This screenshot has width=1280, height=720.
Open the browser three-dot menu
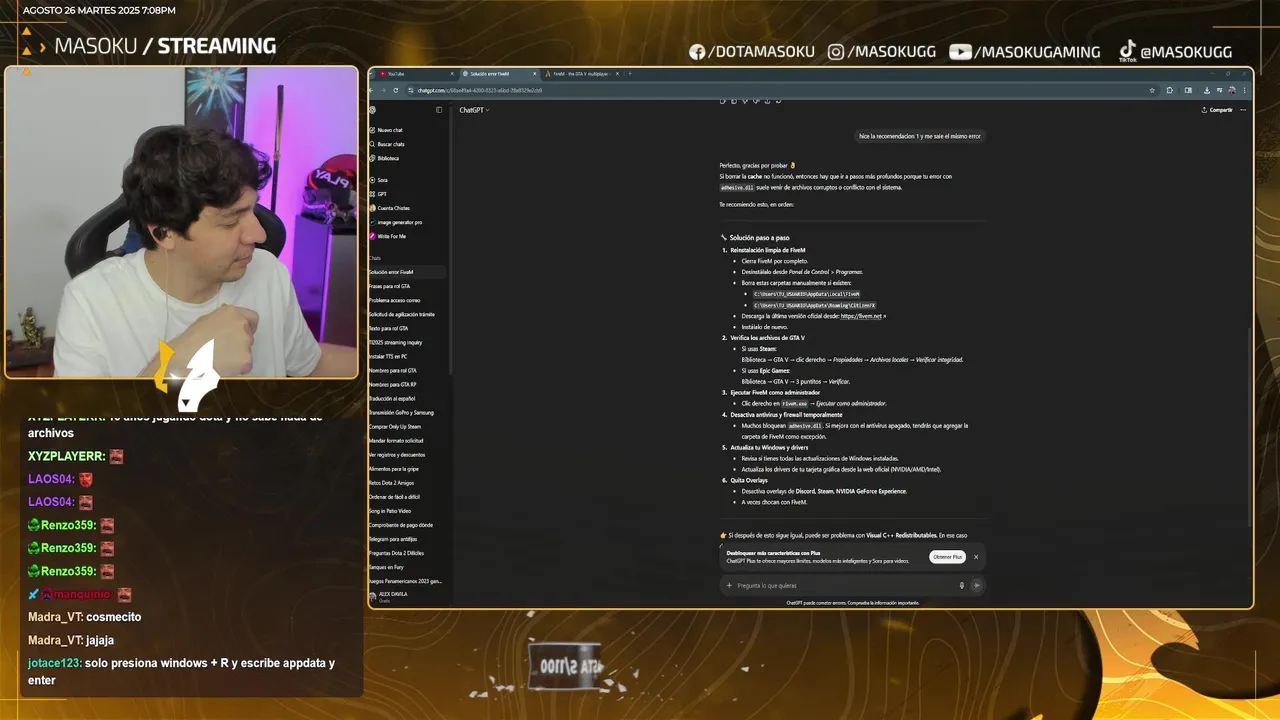[1244, 90]
